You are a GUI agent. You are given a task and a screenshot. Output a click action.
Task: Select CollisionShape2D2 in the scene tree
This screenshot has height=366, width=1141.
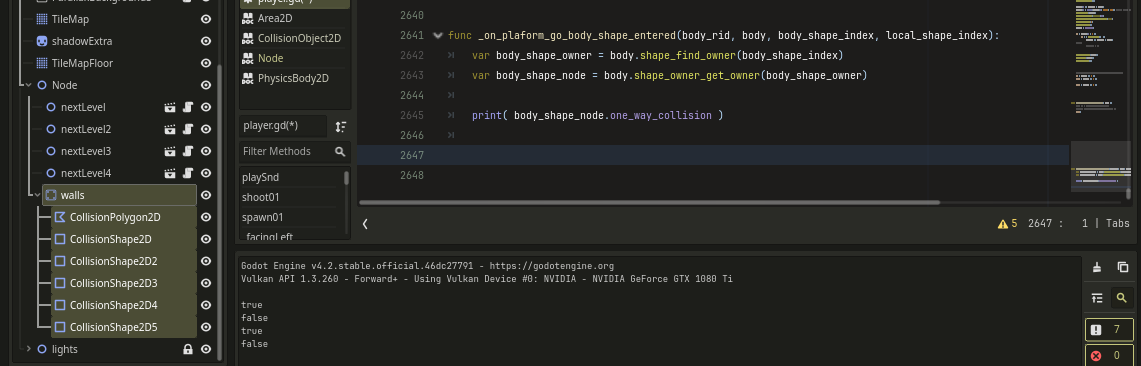click(114, 261)
